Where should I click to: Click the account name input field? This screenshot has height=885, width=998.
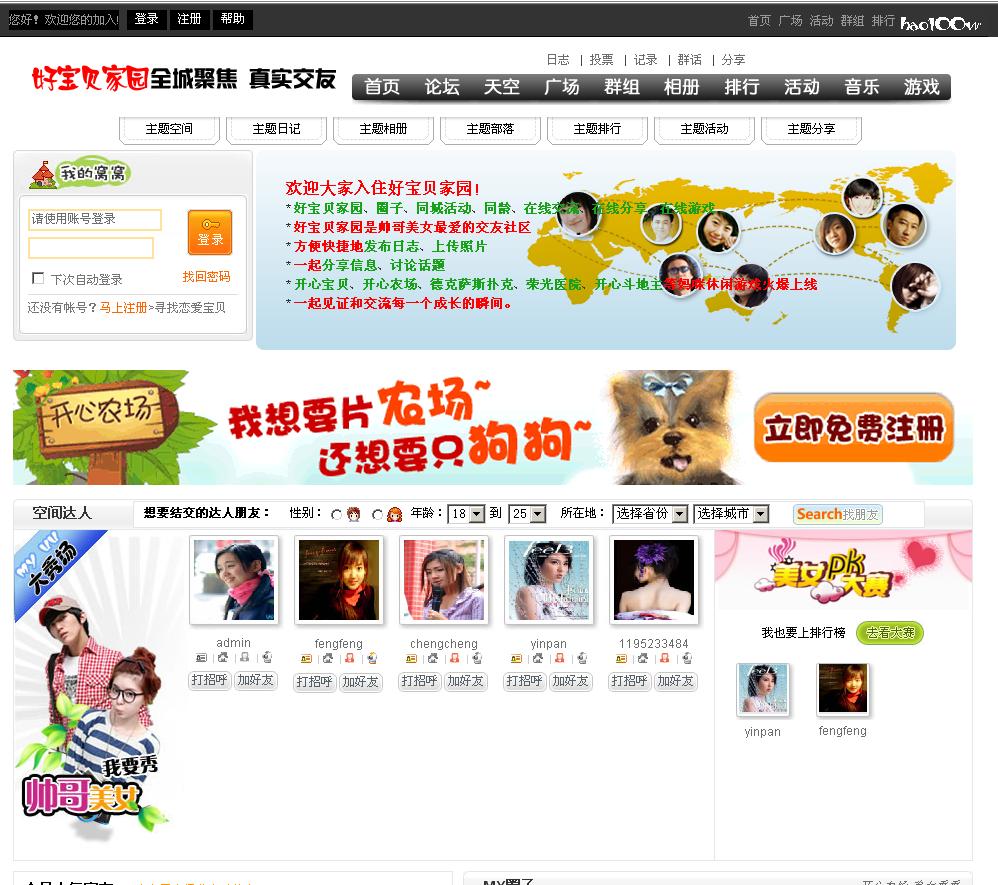pos(95,220)
